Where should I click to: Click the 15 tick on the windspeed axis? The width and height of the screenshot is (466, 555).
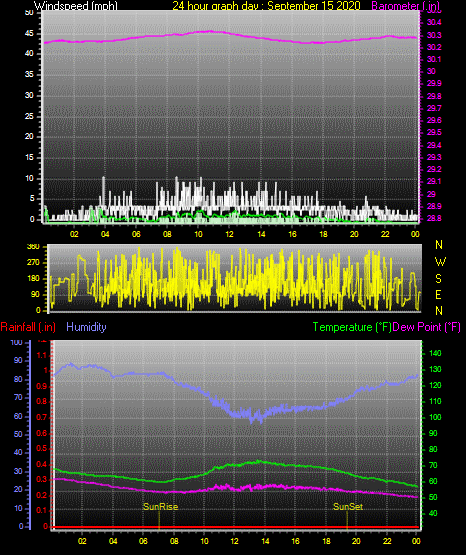pos(29,158)
